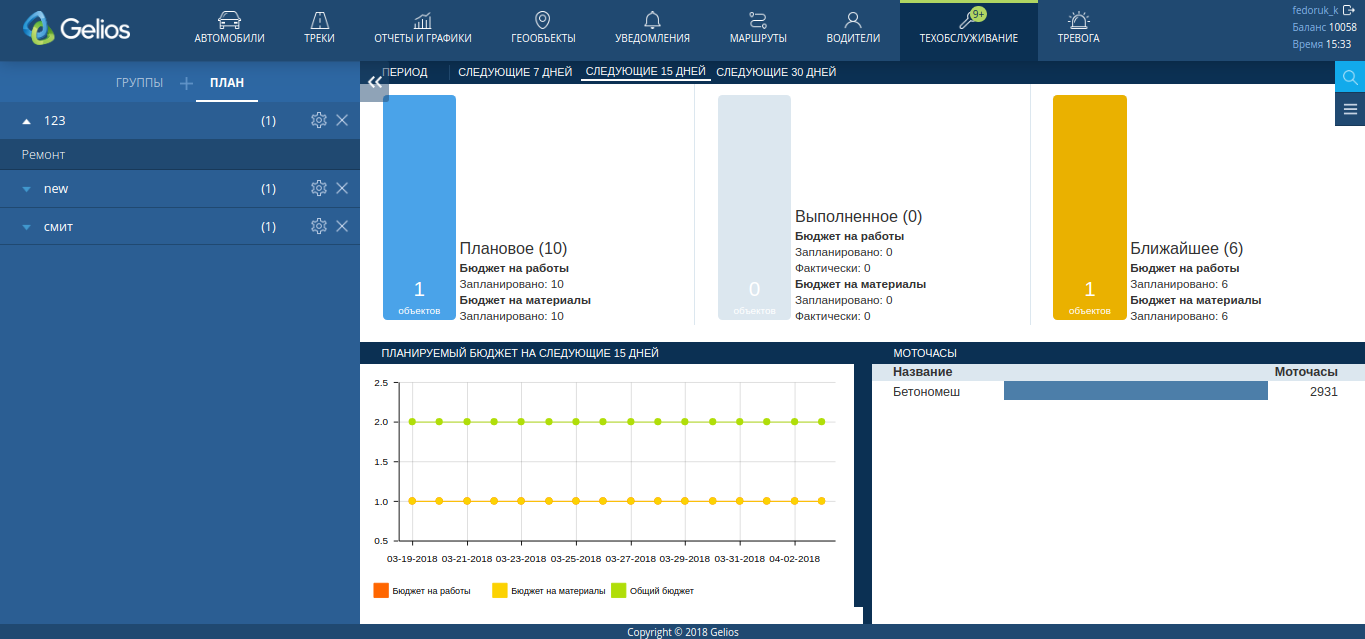Image resolution: width=1365 pixels, height=639 pixels.
Task: Collapse the 123 group
Action: click(x=27, y=120)
